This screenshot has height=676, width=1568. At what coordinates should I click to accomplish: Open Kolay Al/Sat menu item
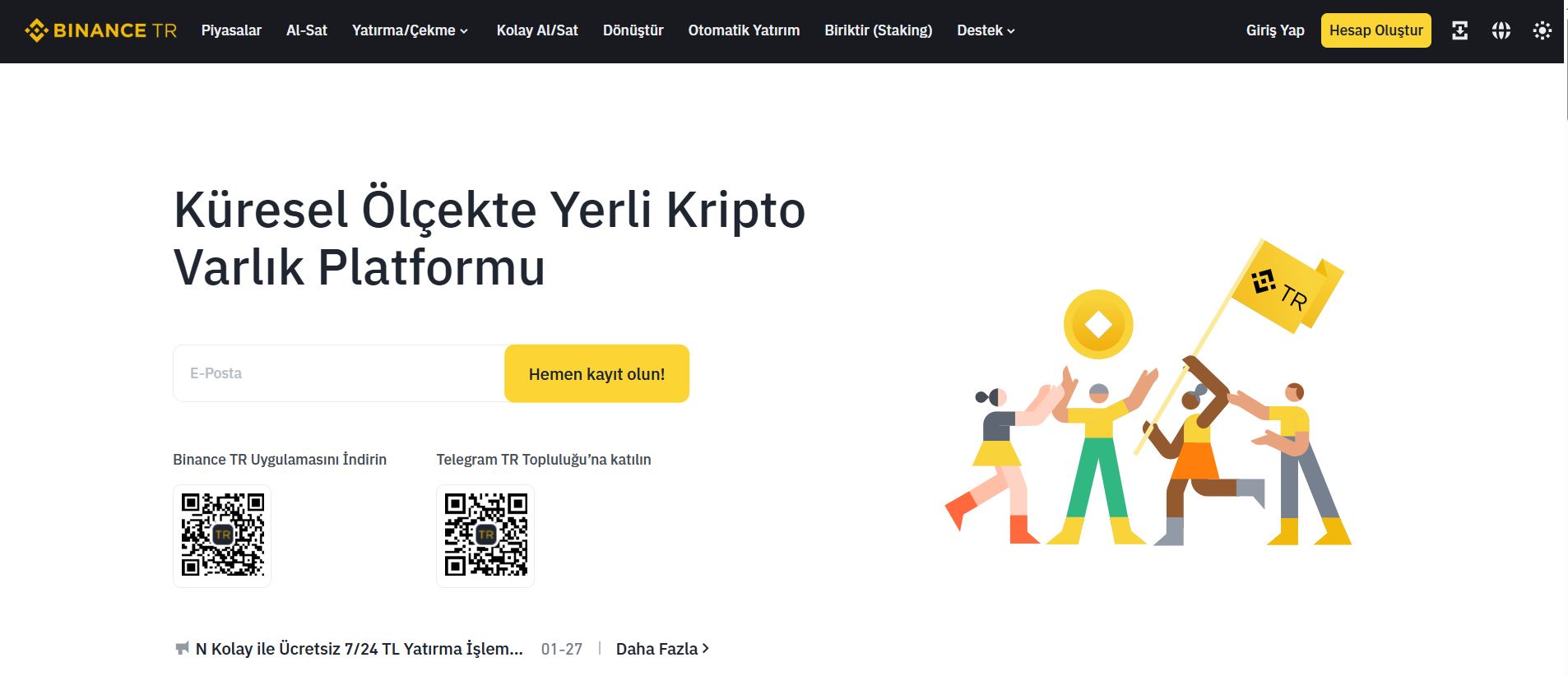tap(537, 30)
